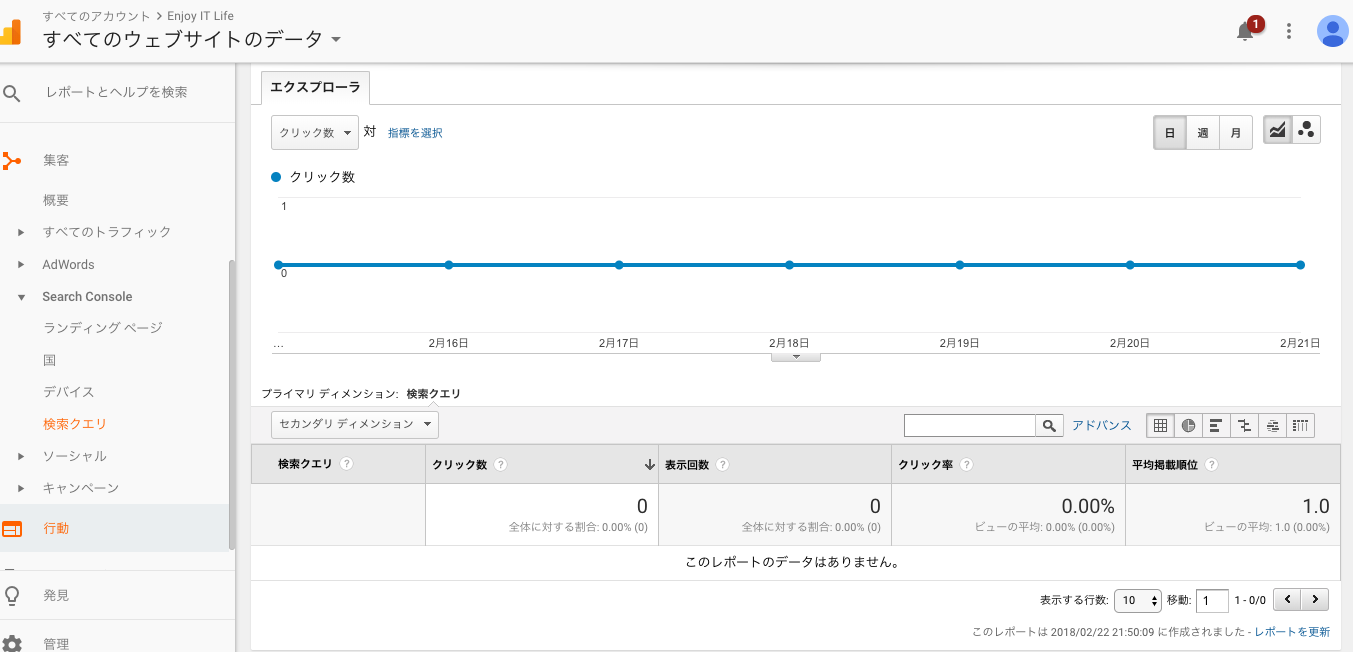This screenshot has width=1353, height=652.
Task: Open the notifications bell icon
Action: [x=1245, y=31]
